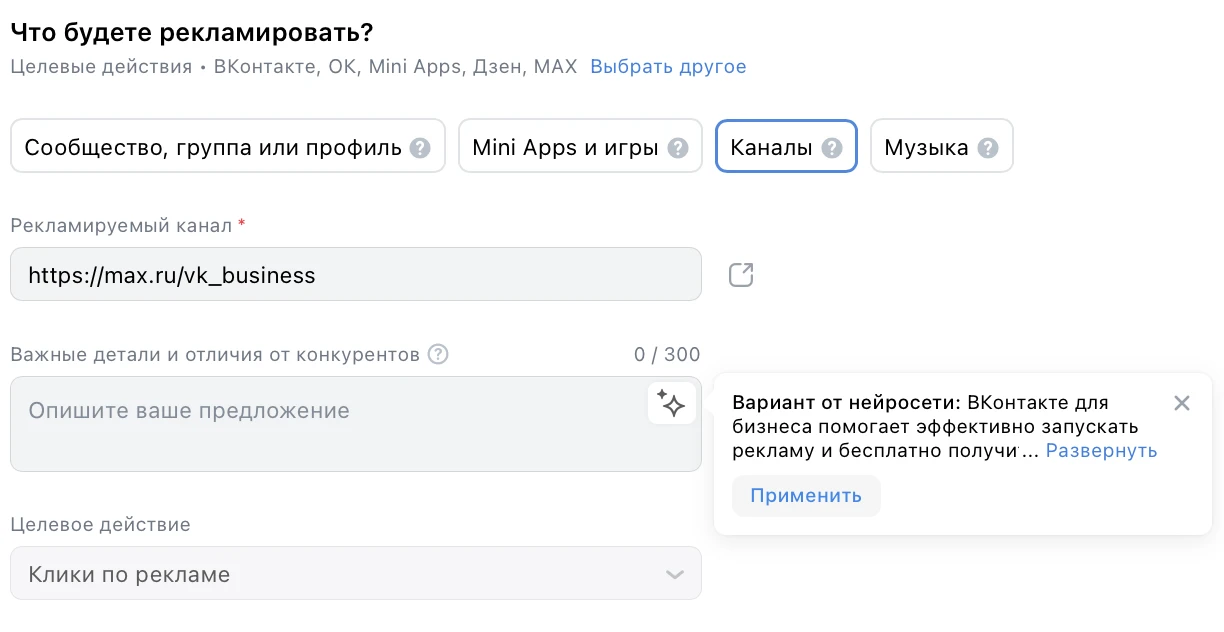Click the Что будете рекламировать? heading
This screenshot has width=1224, height=632.
tap(192, 33)
